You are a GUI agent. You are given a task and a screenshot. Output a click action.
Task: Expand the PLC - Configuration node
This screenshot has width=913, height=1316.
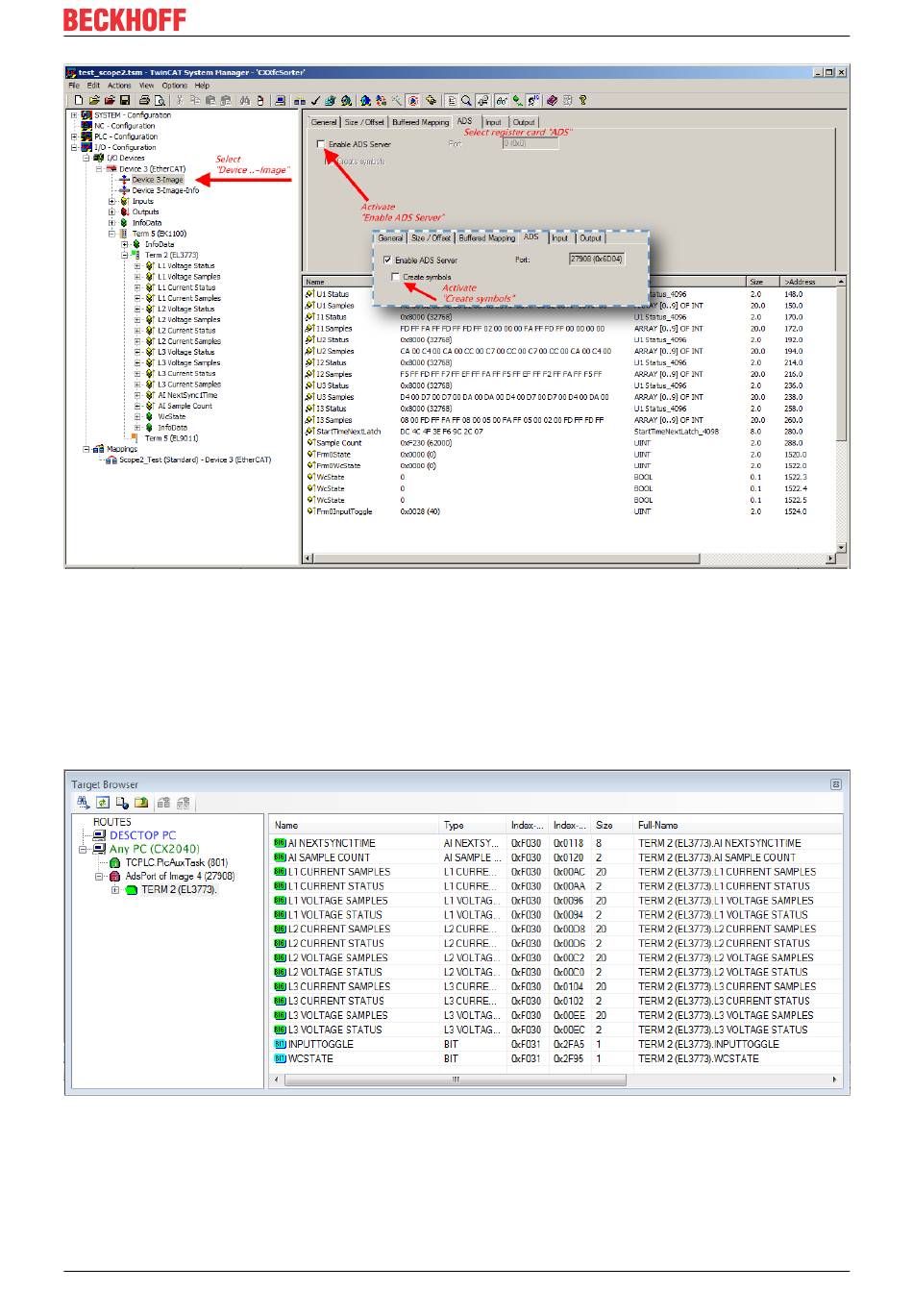(x=74, y=137)
